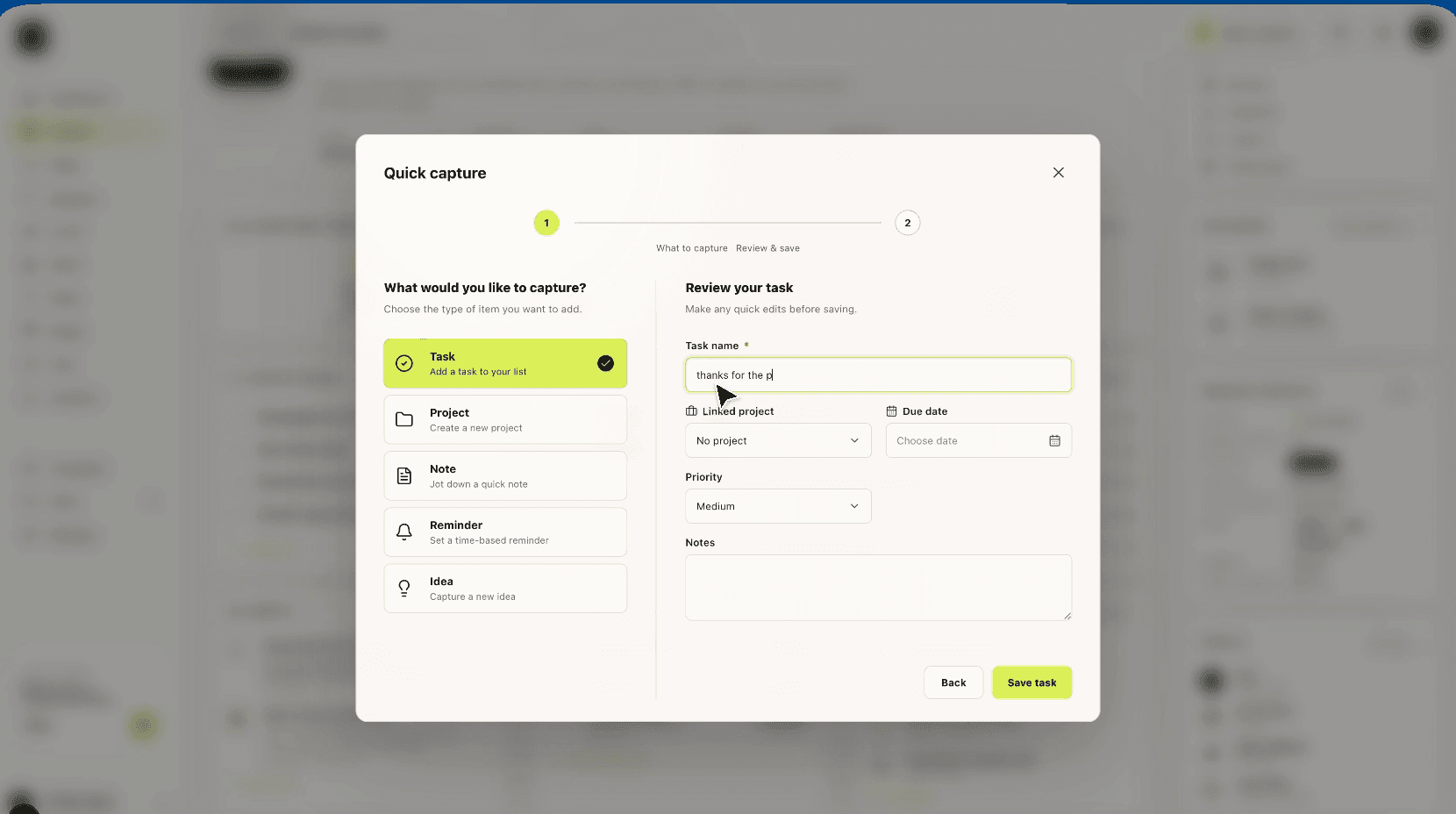The image size is (1456, 814).
Task: Click the 'Jot down a quick note' text
Action: 479,484
